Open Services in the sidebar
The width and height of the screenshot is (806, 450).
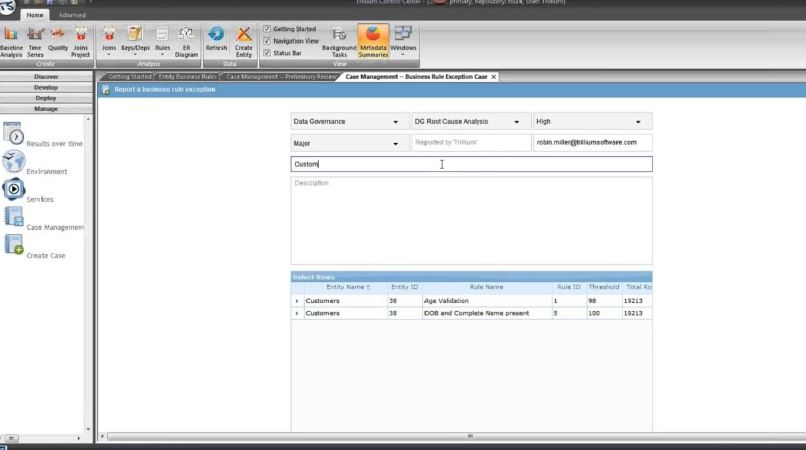click(28, 191)
